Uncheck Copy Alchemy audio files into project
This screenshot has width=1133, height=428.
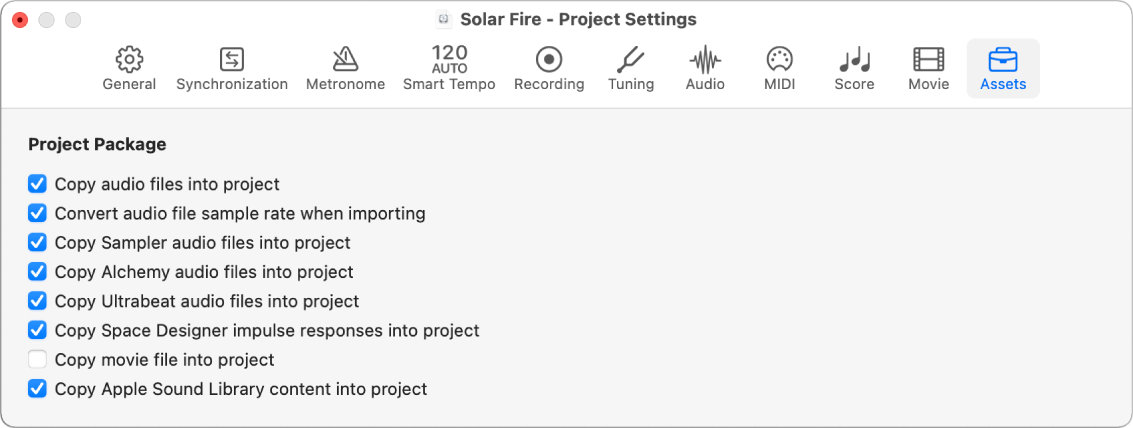tap(38, 271)
